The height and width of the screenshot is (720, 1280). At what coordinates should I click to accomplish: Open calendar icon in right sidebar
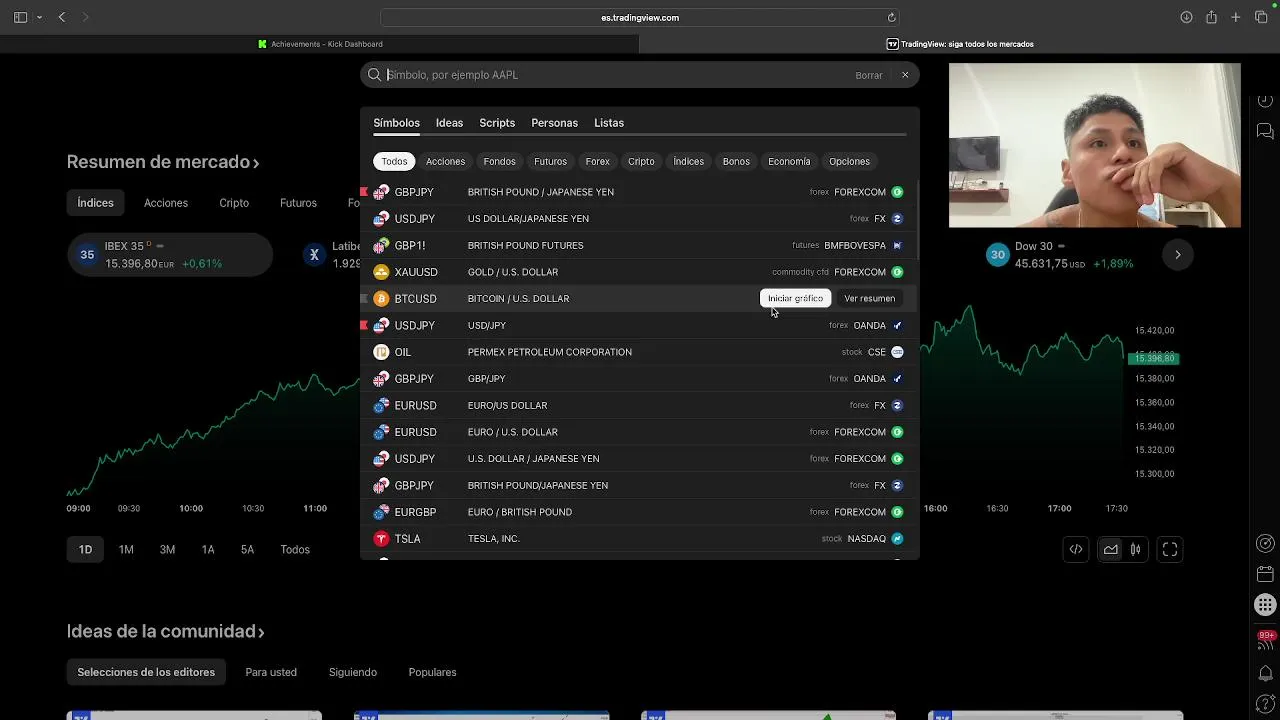(1265, 574)
